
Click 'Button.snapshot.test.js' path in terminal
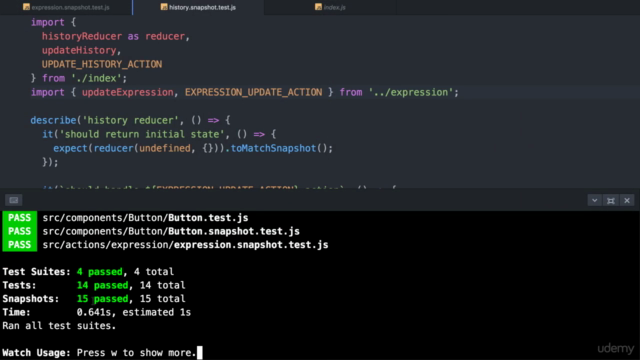[x=234, y=231]
